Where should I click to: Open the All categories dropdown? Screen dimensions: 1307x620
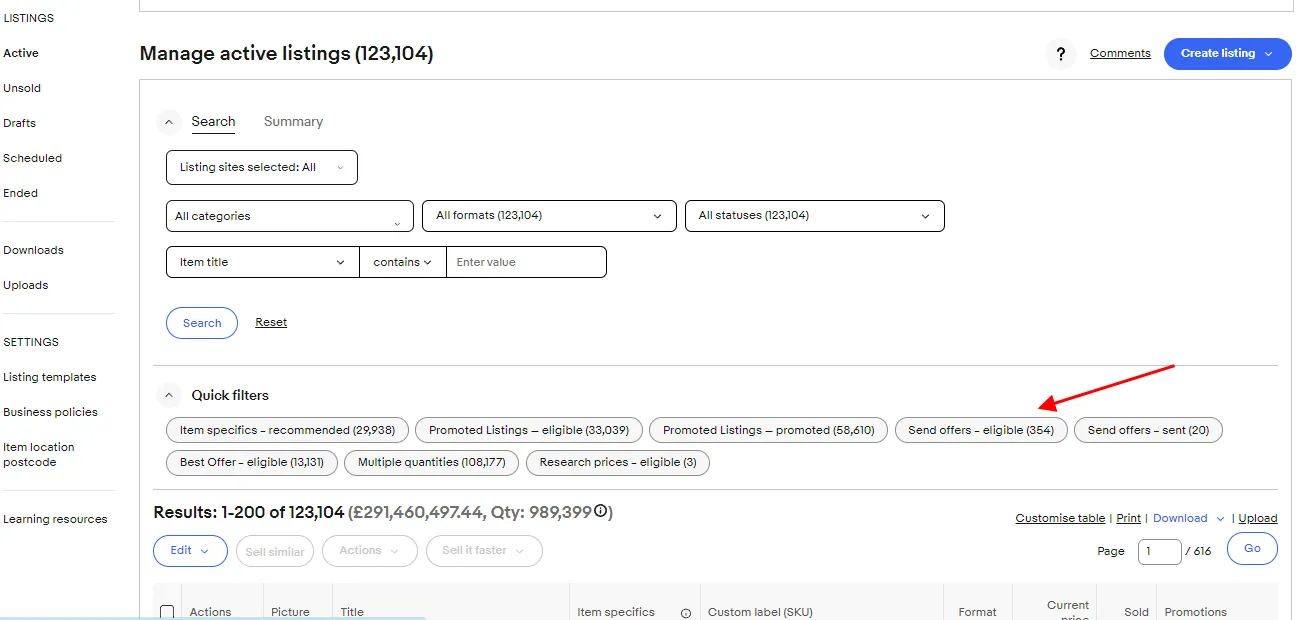pos(290,216)
